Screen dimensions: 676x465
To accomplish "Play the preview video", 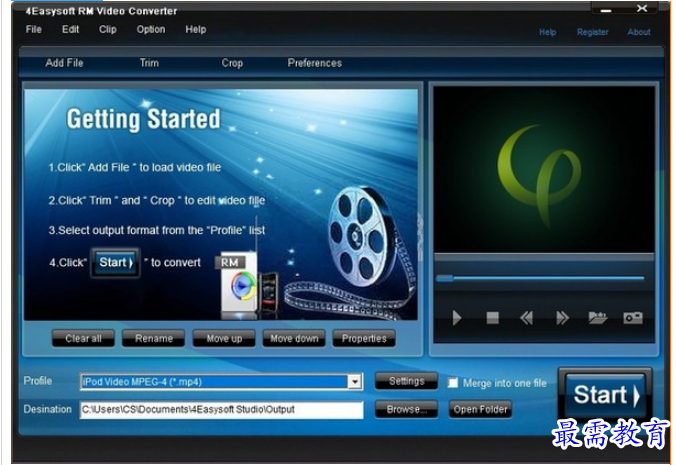I will click(x=457, y=318).
